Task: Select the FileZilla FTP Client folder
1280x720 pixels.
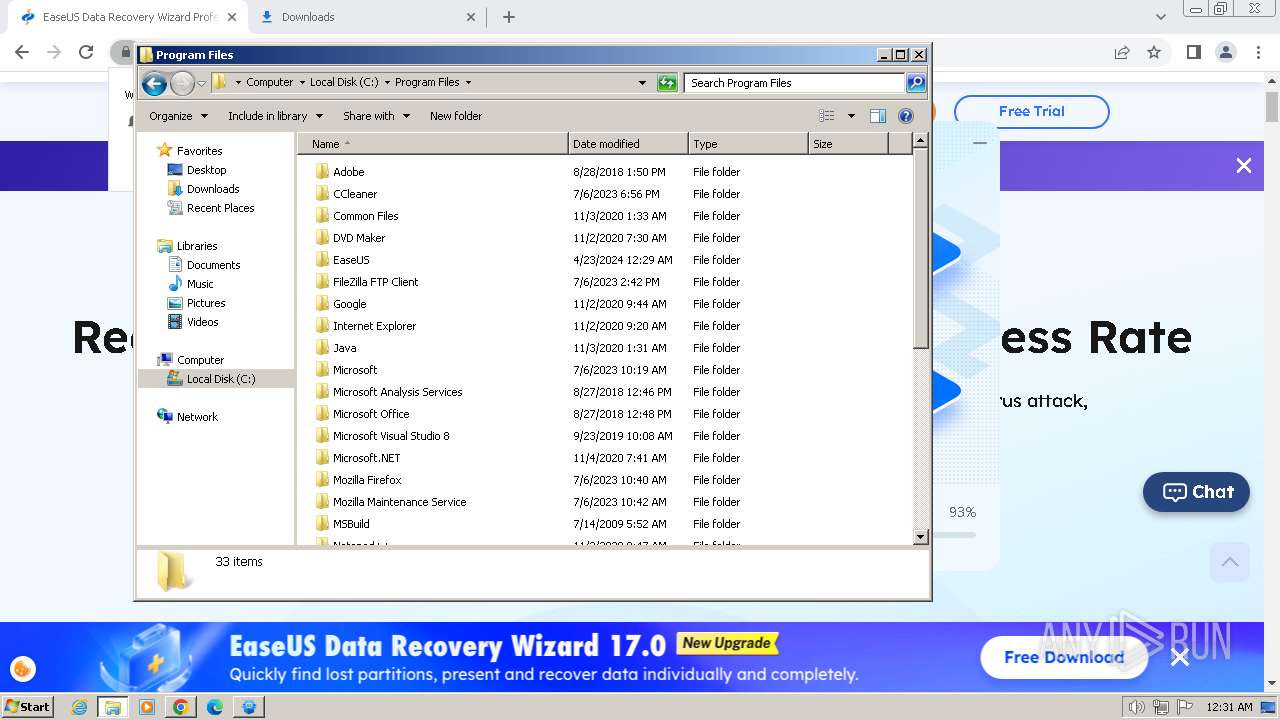Action: point(375,282)
